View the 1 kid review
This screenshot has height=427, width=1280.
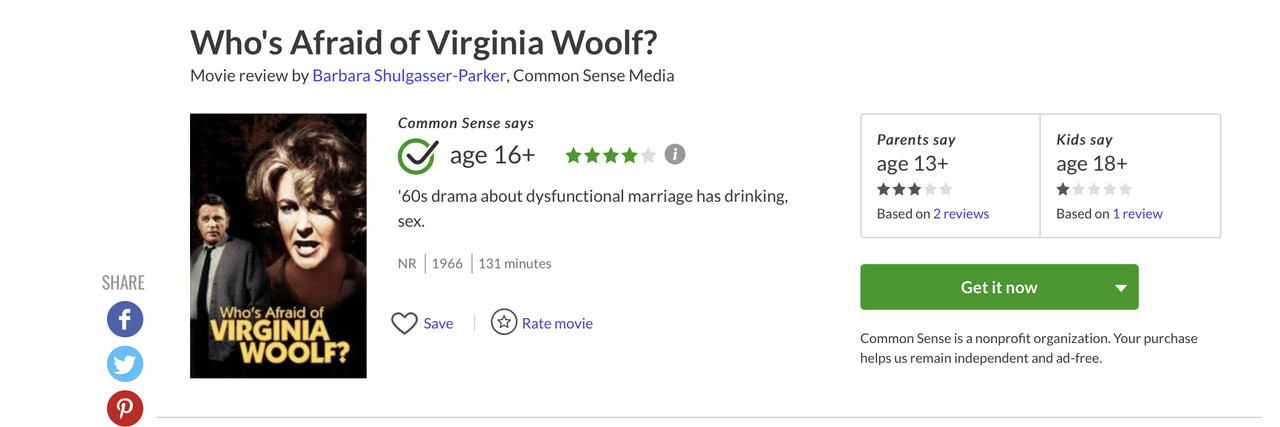click(x=1137, y=213)
